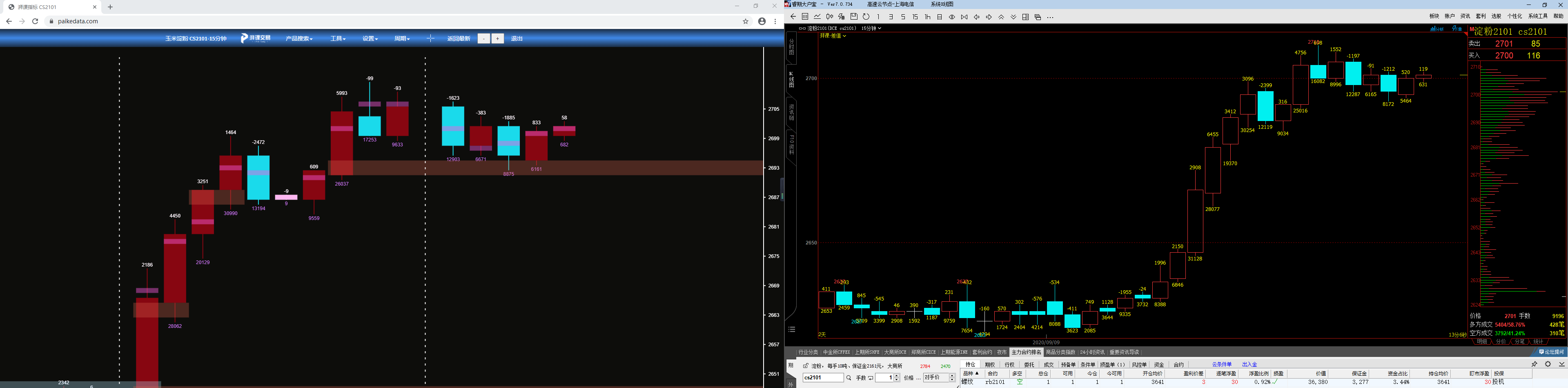Pin the order panel with the pushpin icon

point(1535,363)
